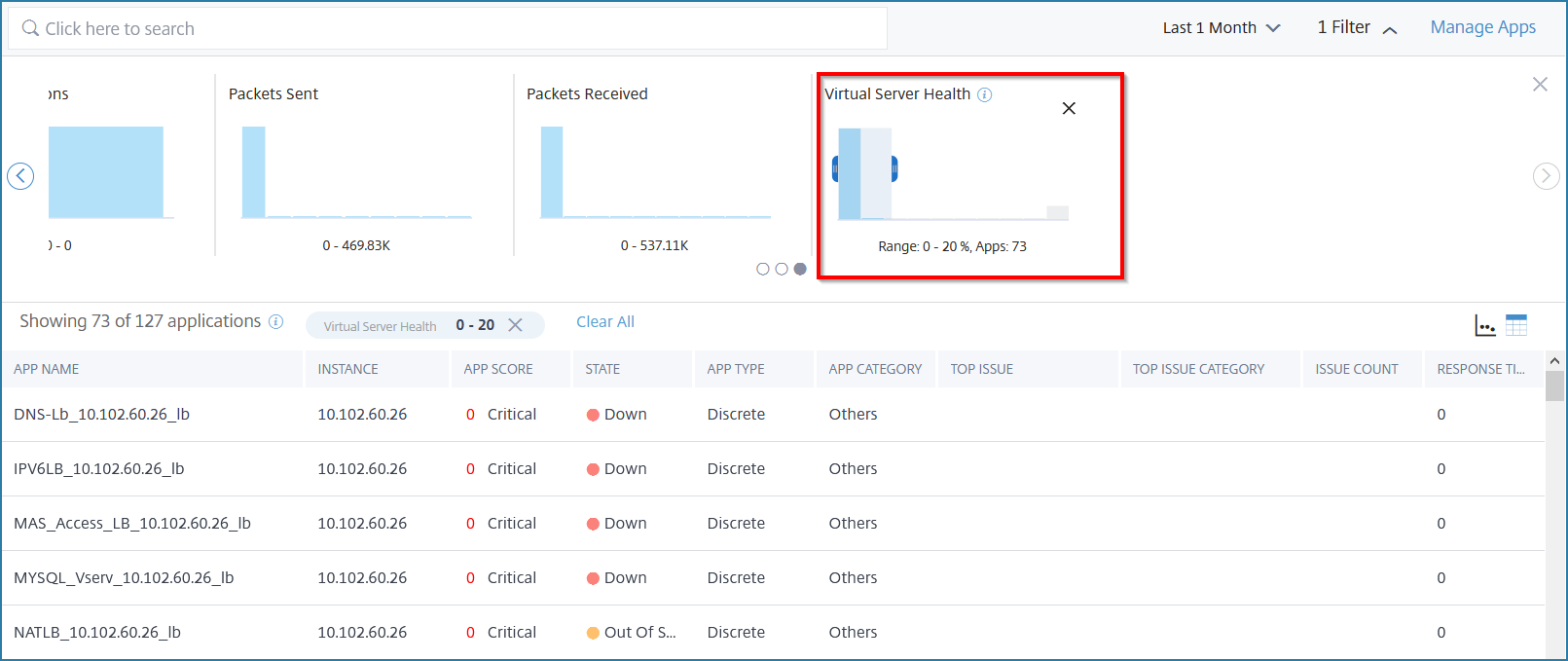Sort by the TOP ISSUE column header
The image size is (1568, 661).
pos(981,369)
